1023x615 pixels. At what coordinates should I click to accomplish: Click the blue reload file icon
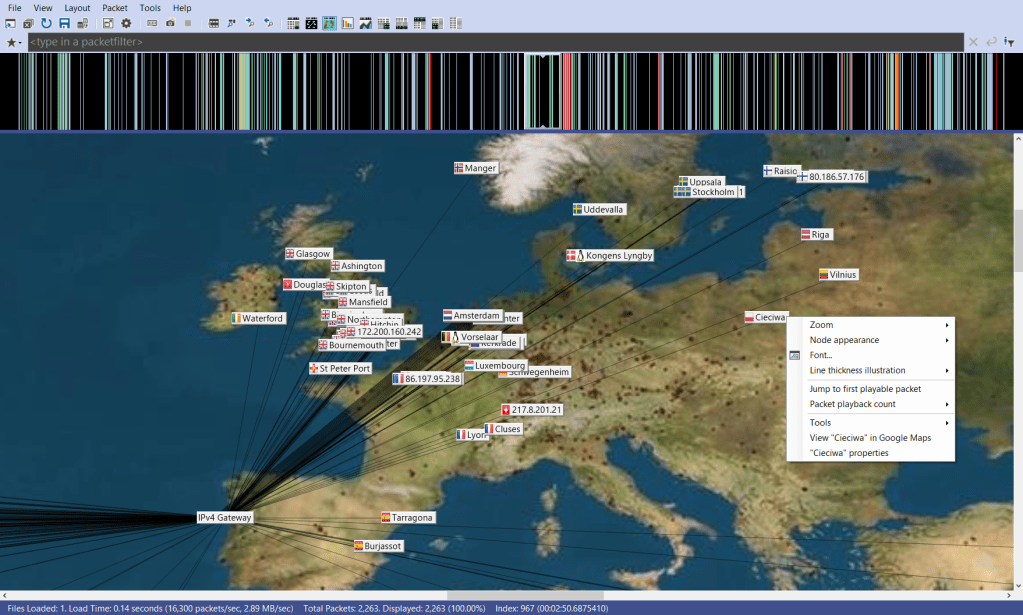46,23
